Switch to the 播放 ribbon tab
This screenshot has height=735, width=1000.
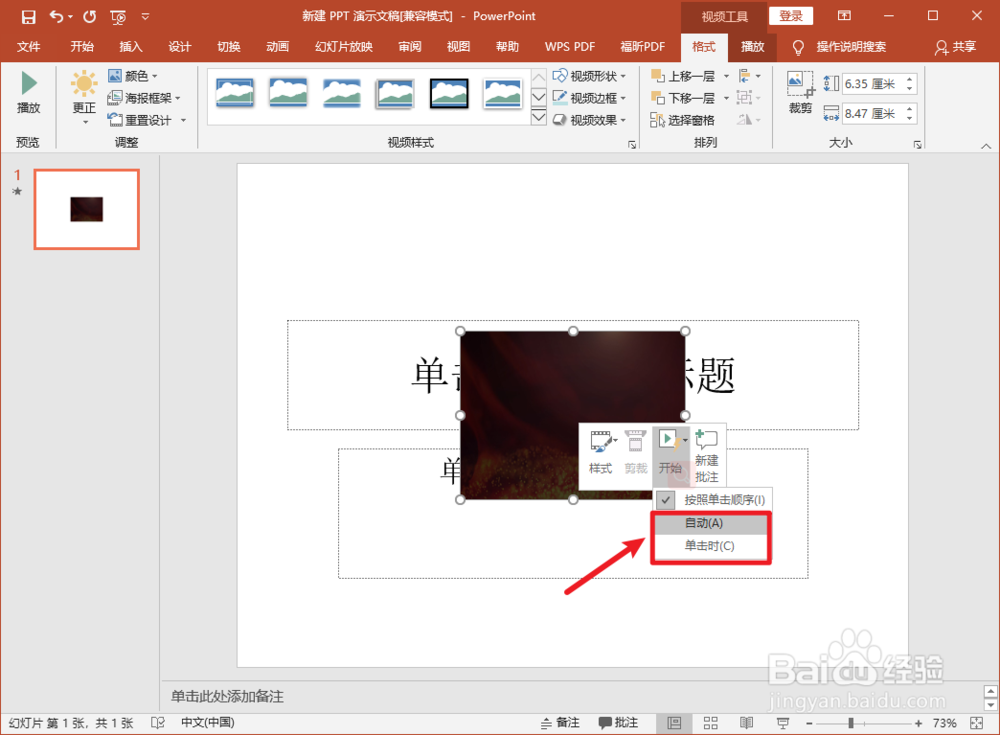(x=751, y=46)
